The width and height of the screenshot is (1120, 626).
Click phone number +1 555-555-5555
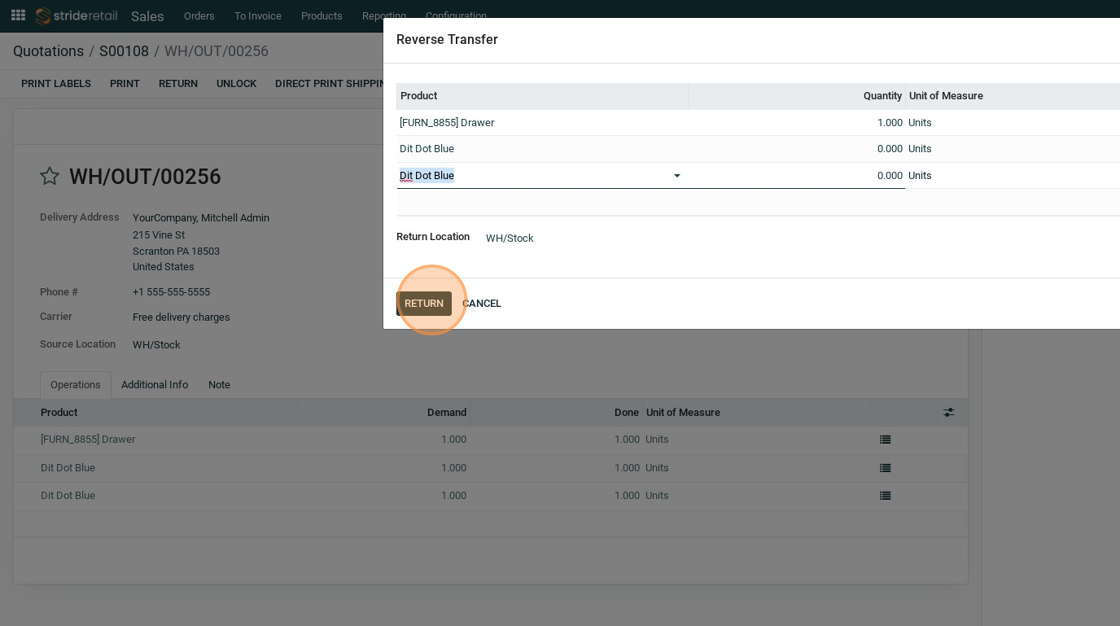(171, 292)
